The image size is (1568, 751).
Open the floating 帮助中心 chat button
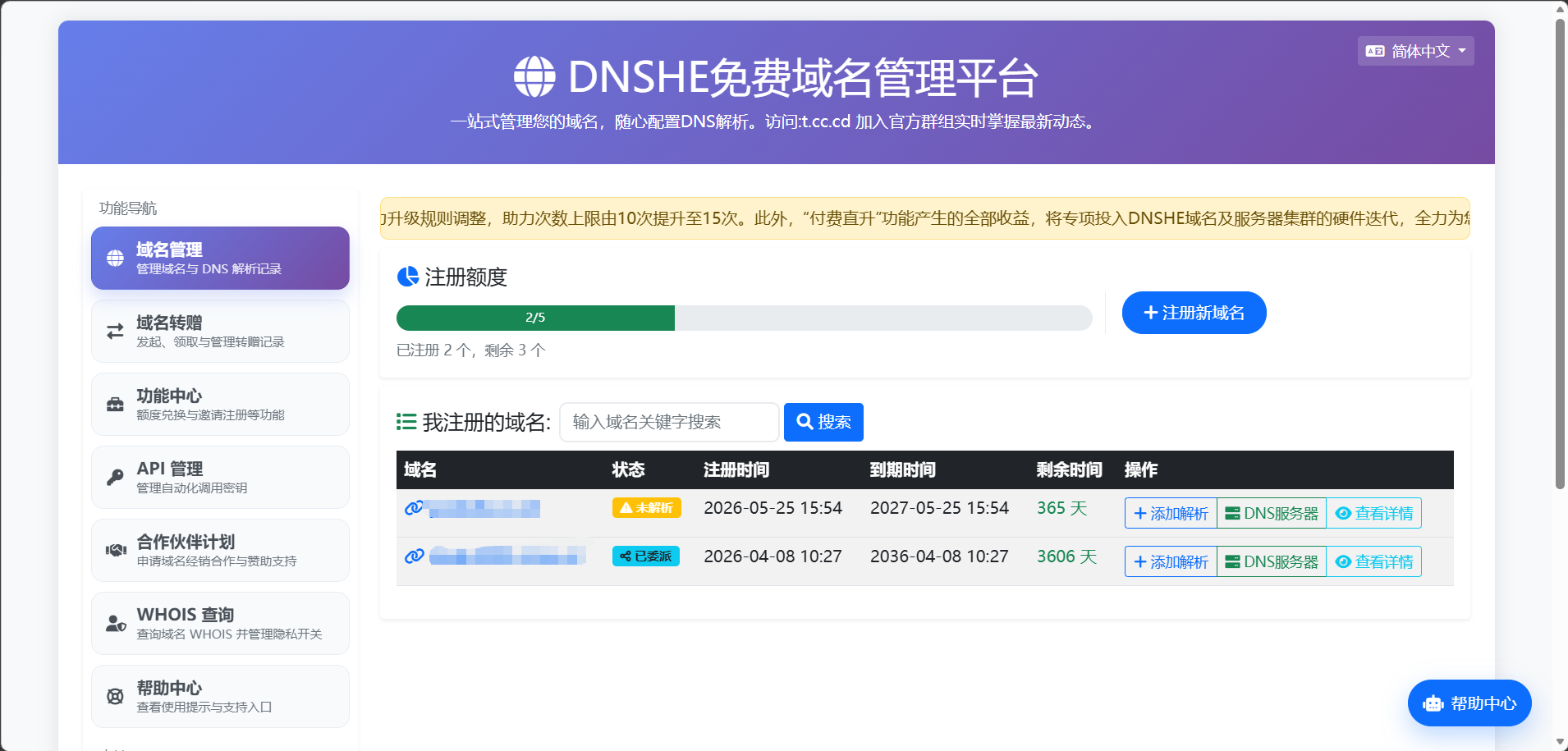[1469, 703]
